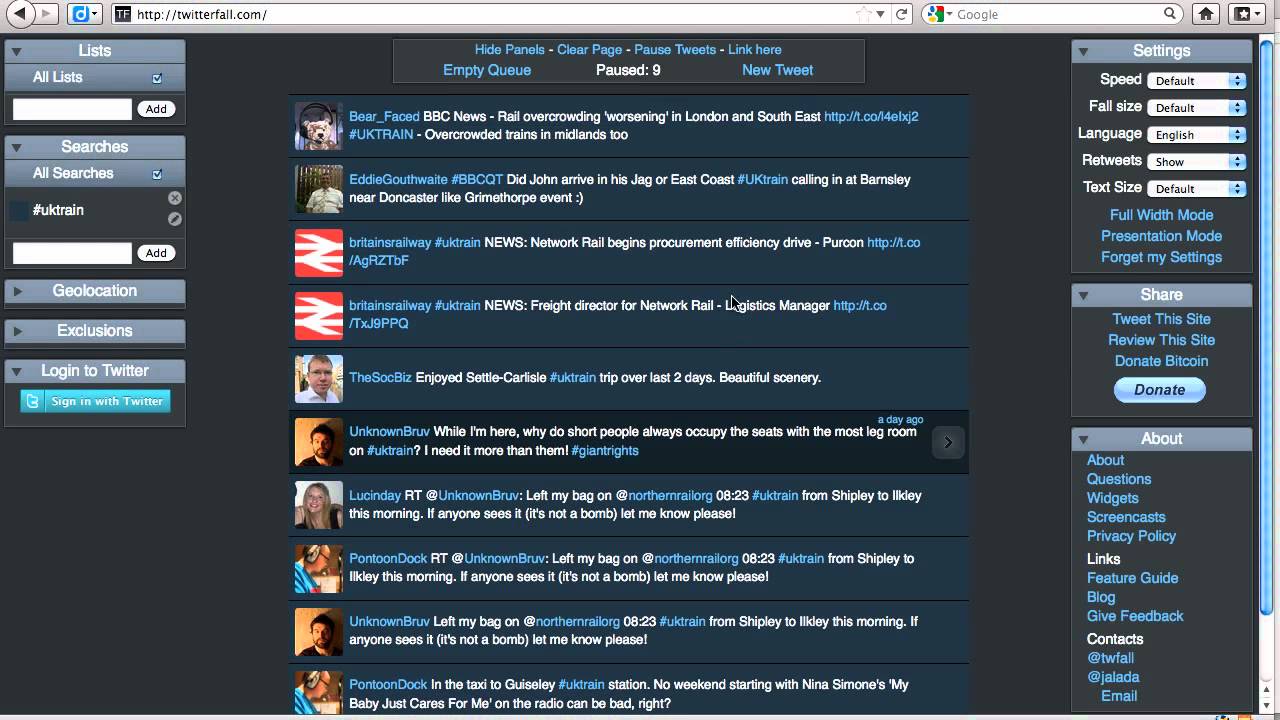Click britainsrailway logo on Freight director tweet

click(x=319, y=315)
